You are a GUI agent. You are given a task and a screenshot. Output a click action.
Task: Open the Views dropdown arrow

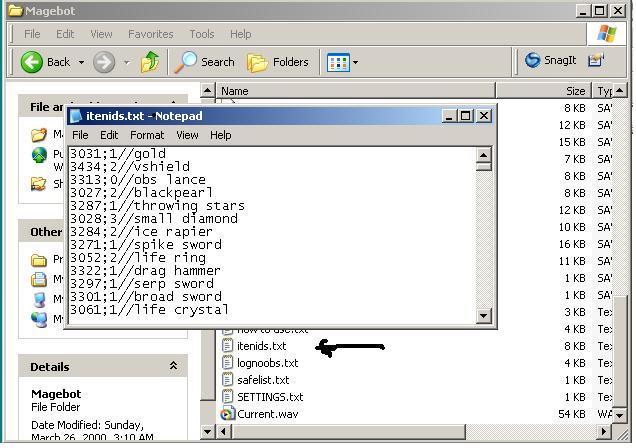(356, 62)
